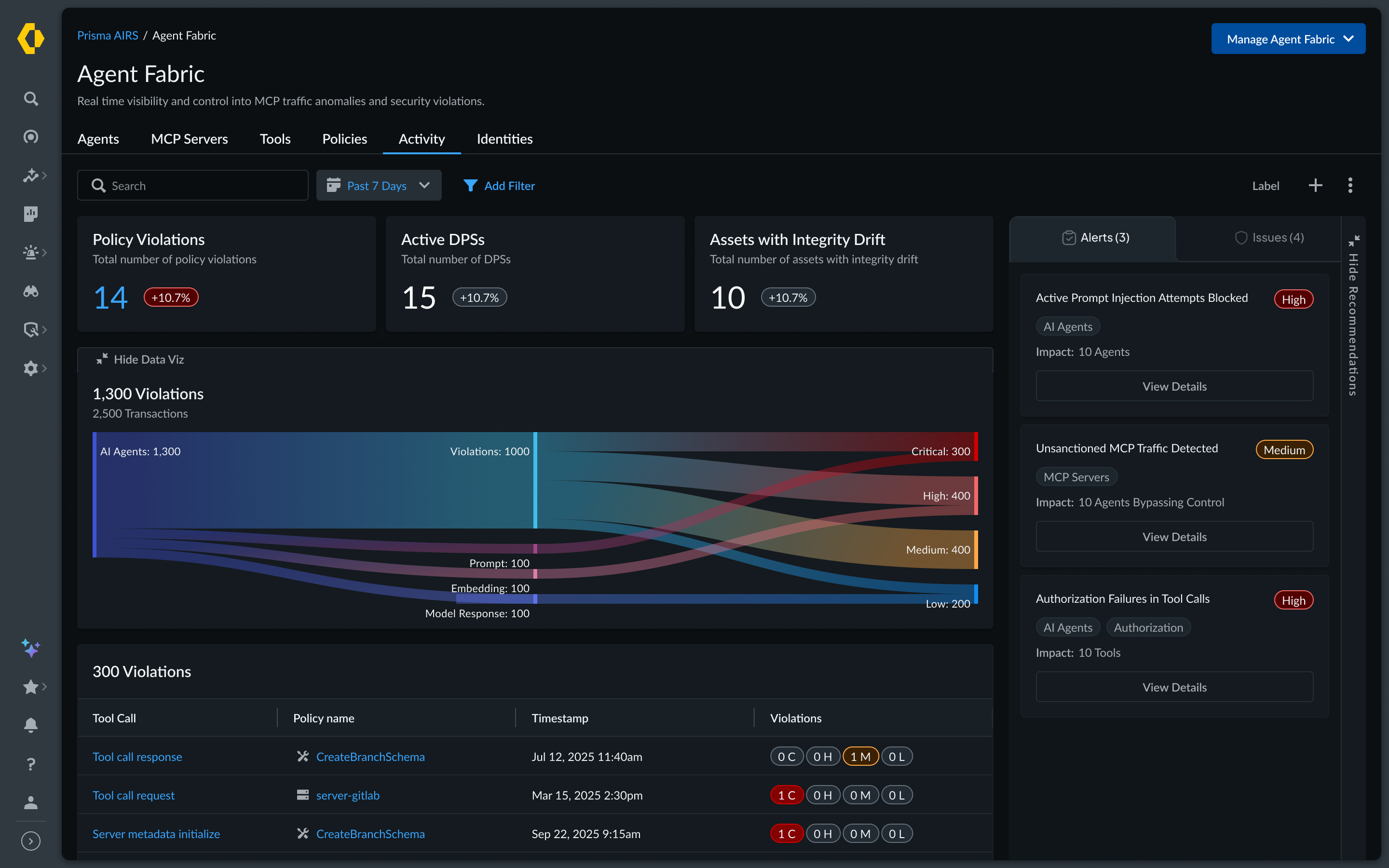Viewport: 1389px width, 868px height.
Task: Open the three-dot more options menu
Action: point(1350,186)
